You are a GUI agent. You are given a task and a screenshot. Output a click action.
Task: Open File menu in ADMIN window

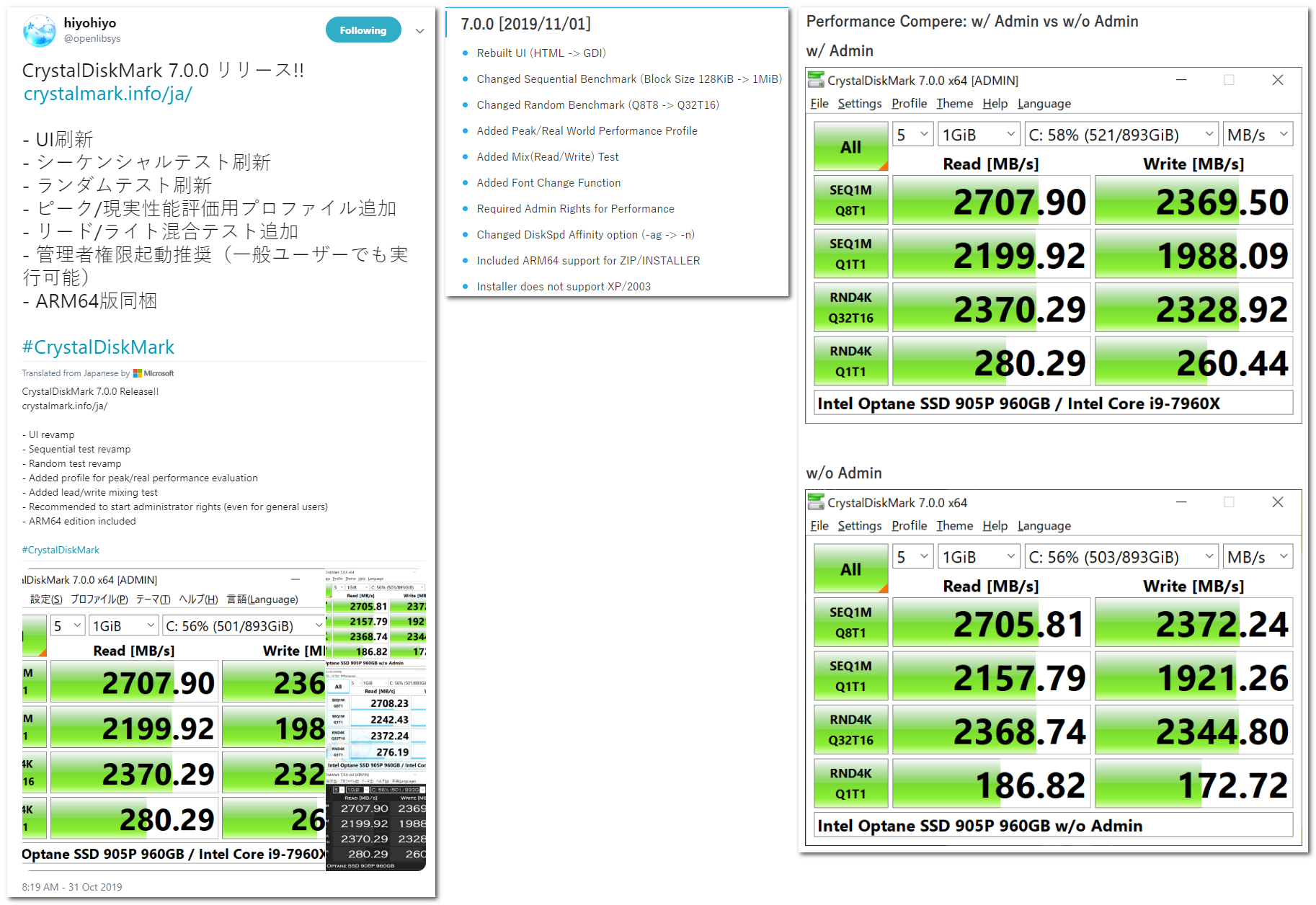coord(819,104)
